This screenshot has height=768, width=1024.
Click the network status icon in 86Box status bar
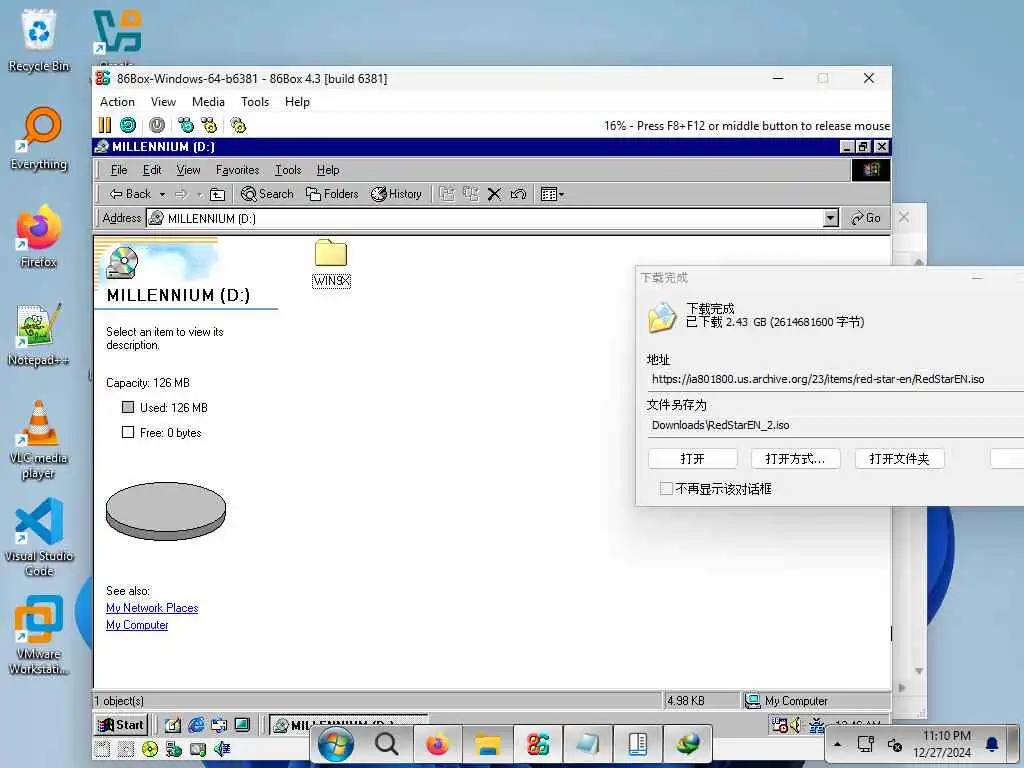point(173,749)
